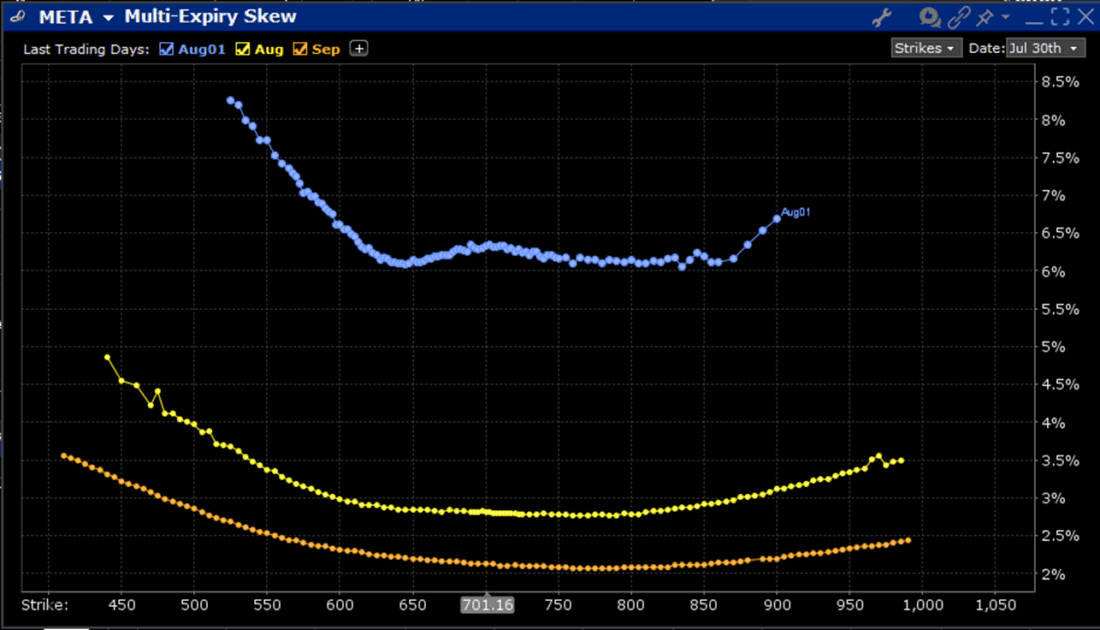1100x630 pixels.
Task: Click the 701.16 strike marker on axis
Action: pyautogui.click(x=486, y=605)
